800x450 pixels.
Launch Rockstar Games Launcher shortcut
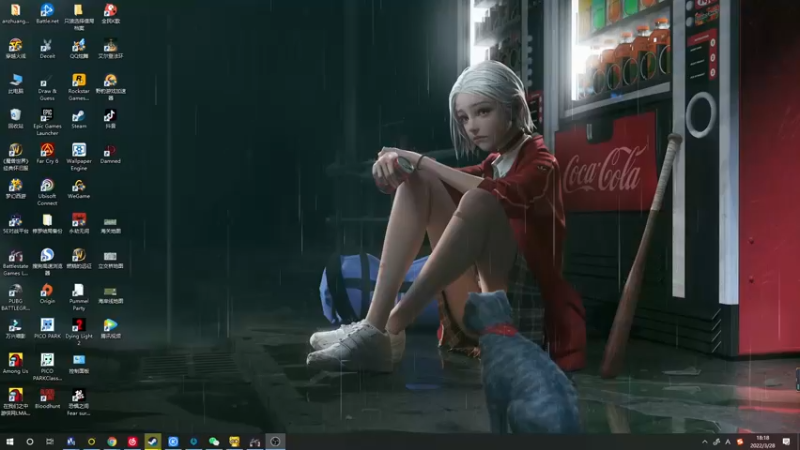tap(79, 87)
